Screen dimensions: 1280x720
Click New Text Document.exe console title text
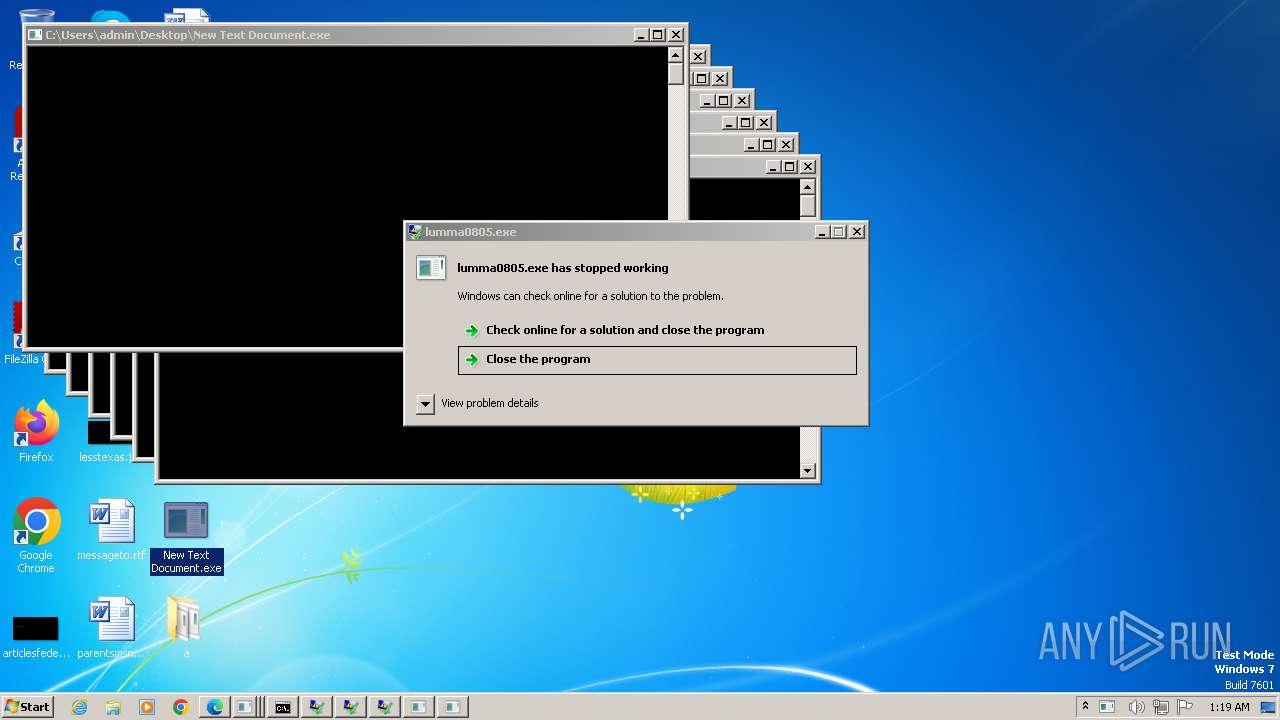pyautogui.click(x=187, y=35)
